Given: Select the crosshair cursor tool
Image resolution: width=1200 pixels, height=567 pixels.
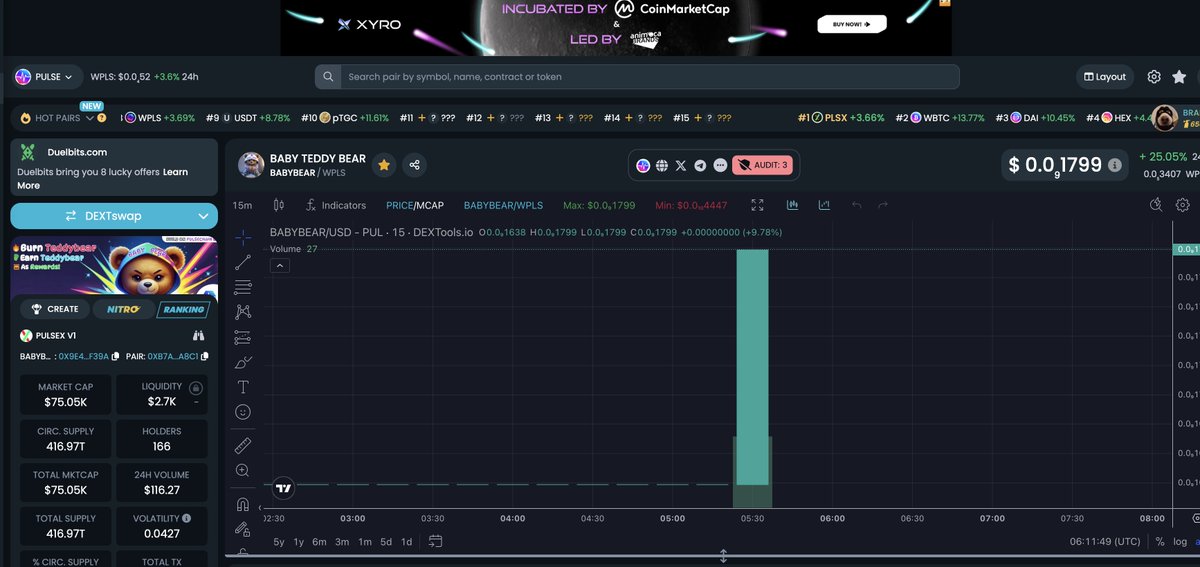Looking at the screenshot, I should click(243, 238).
